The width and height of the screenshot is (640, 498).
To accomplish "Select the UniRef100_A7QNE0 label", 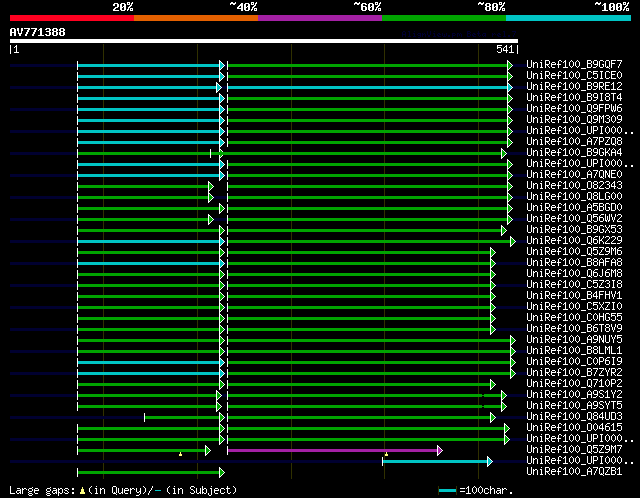I will coord(574,175).
